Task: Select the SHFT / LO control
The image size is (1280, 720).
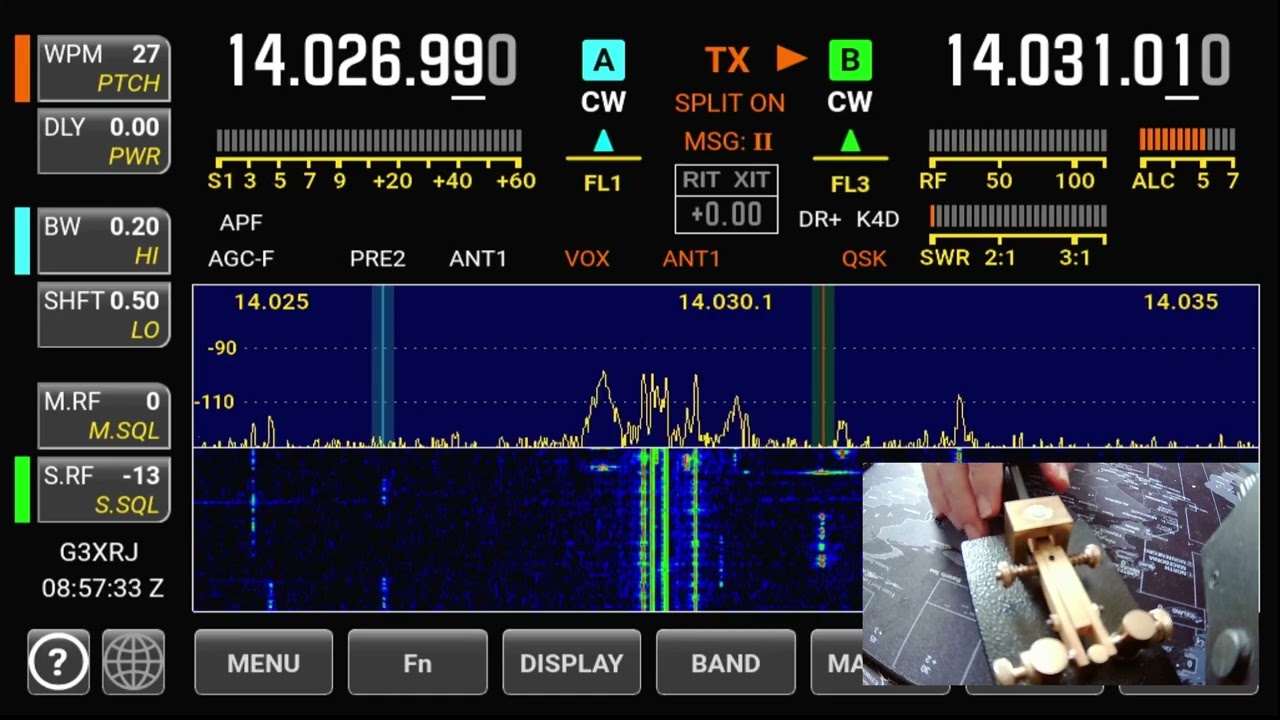Action: pos(104,315)
